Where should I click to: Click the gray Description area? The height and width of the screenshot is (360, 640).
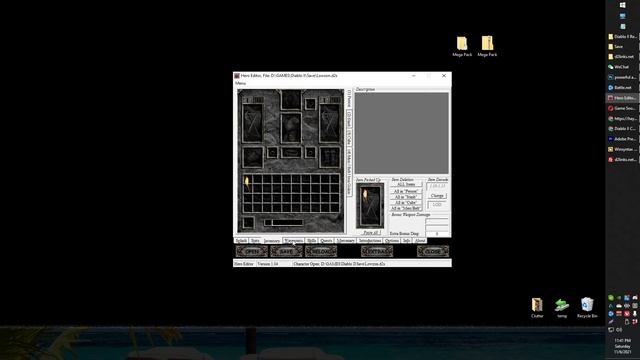(x=402, y=133)
